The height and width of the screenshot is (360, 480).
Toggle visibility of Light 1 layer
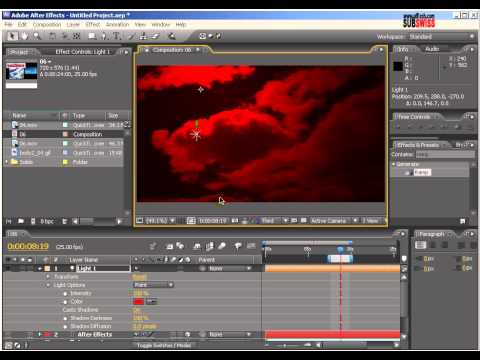(7, 268)
